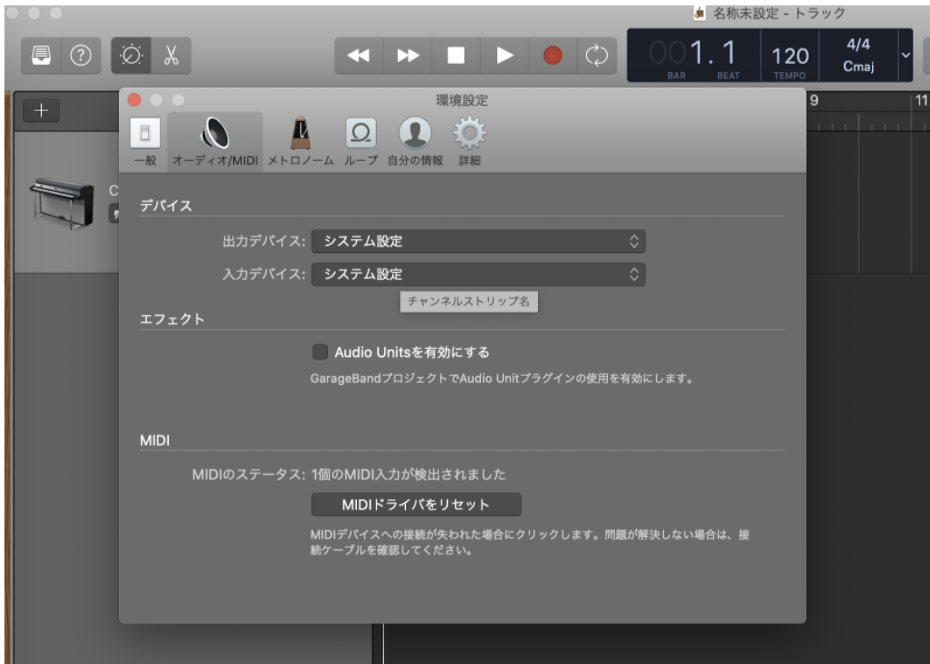This screenshot has height=664, width=930.
Task: Toggle the Cycle loop button
Action: (597, 56)
